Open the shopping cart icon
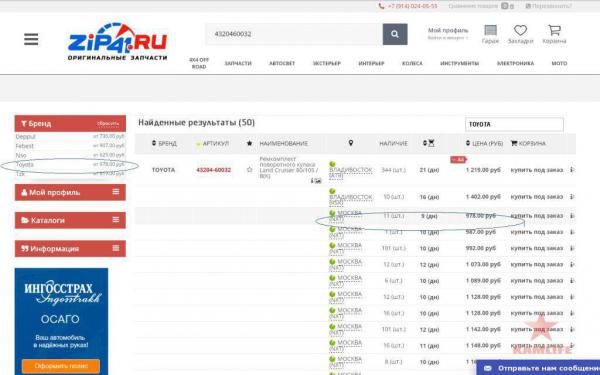This screenshot has width=600, height=375. point(554,34)
